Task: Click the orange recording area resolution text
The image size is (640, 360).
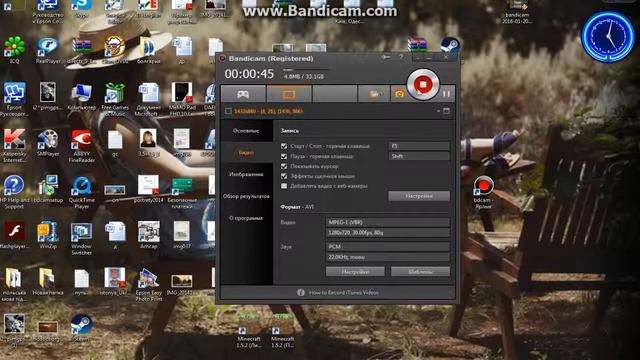Action: (269, 111)
